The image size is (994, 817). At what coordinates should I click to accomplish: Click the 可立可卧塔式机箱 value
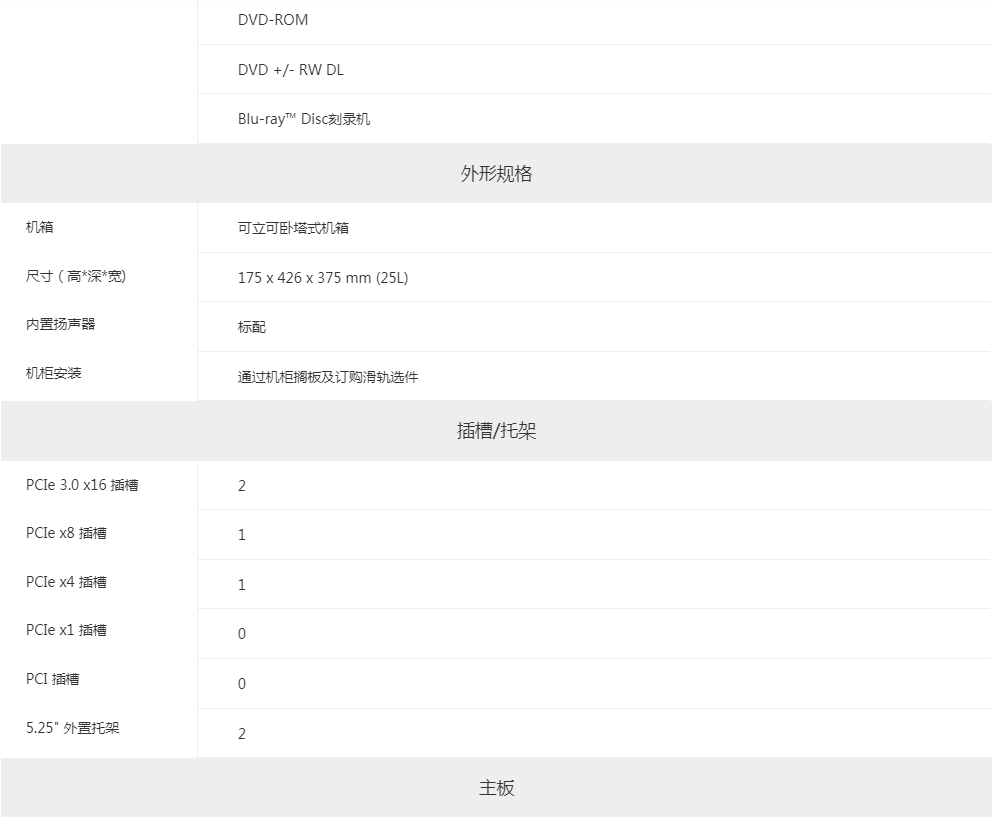pyautogui.click(x=294, y=228)
